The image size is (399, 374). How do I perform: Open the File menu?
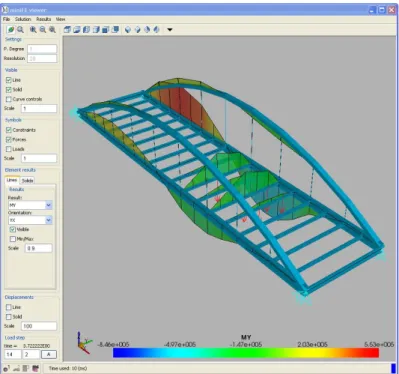click(x=6, y=19)
